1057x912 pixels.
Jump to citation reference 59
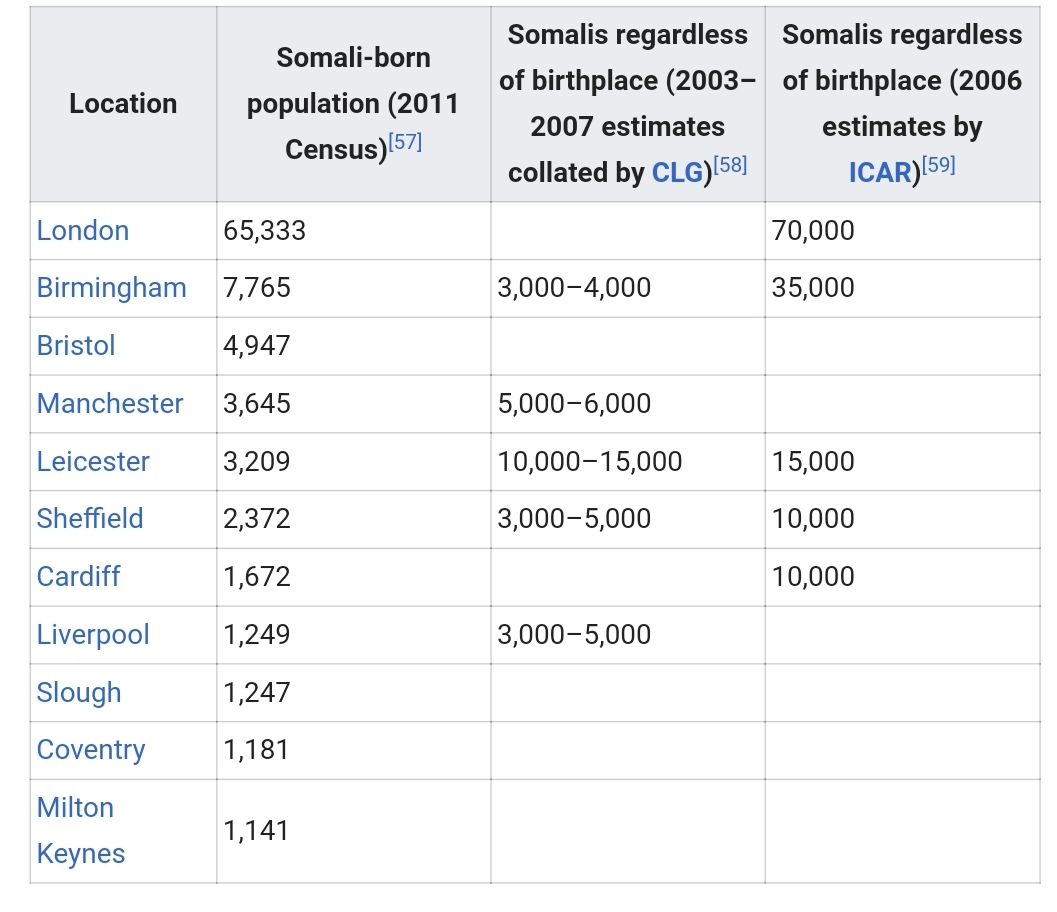[x=938, y=166]
